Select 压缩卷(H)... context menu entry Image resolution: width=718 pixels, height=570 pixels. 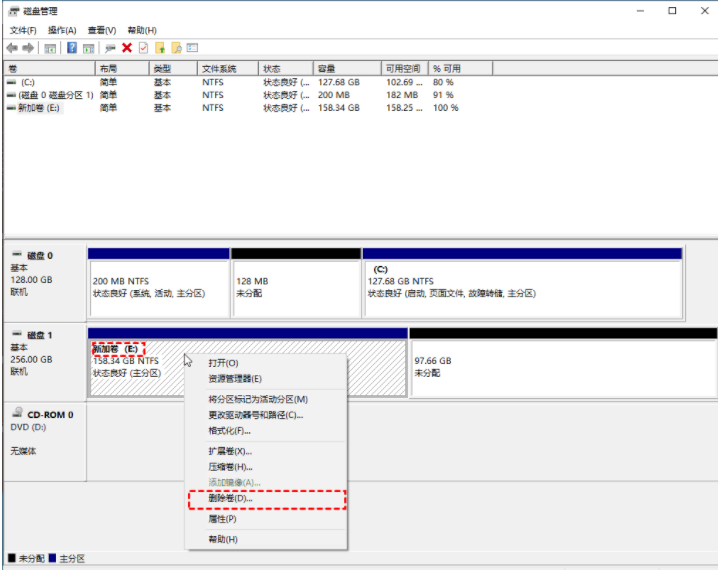point(230,467)
